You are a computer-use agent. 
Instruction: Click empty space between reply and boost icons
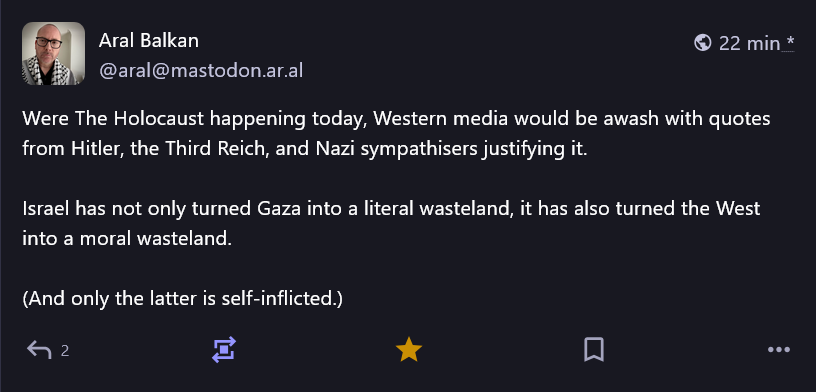tap(141, 350)
